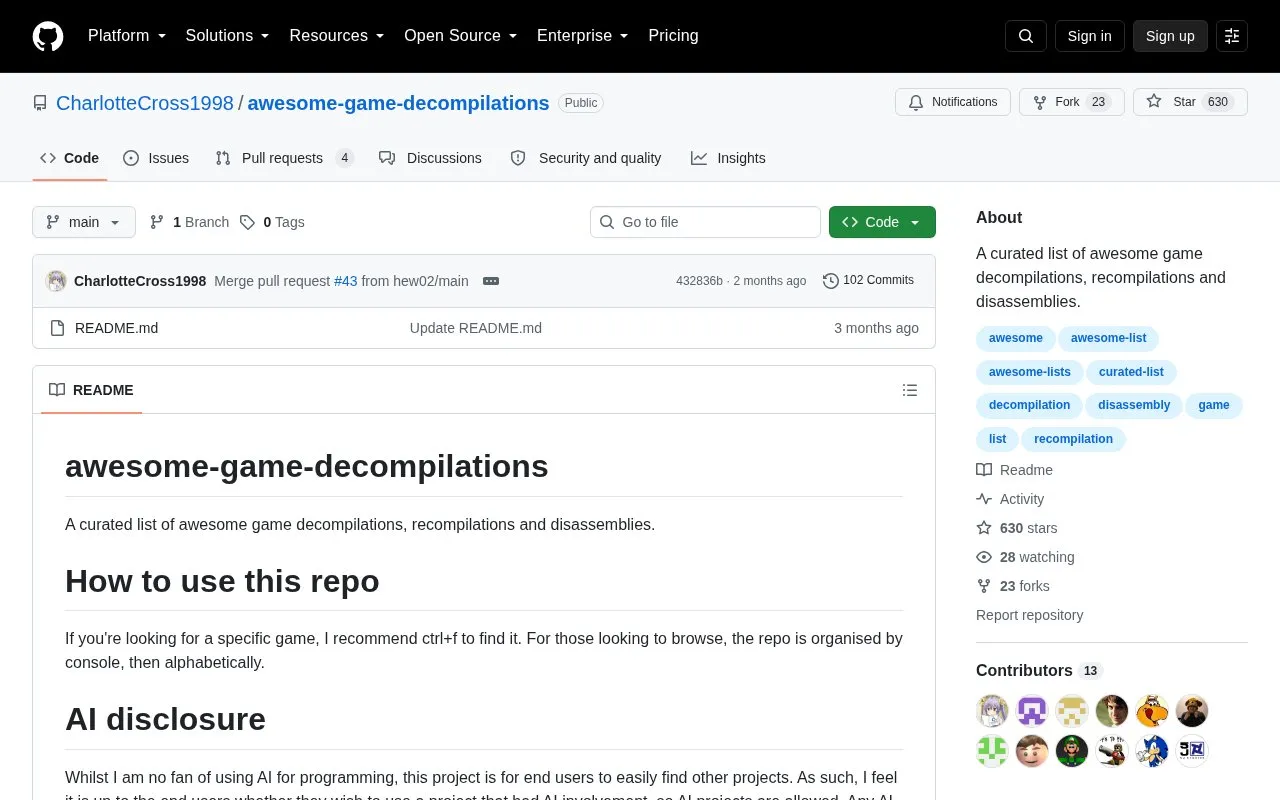1280x800 pixels.
Task: Open 1 Branch list
Action: click(189, 222)
